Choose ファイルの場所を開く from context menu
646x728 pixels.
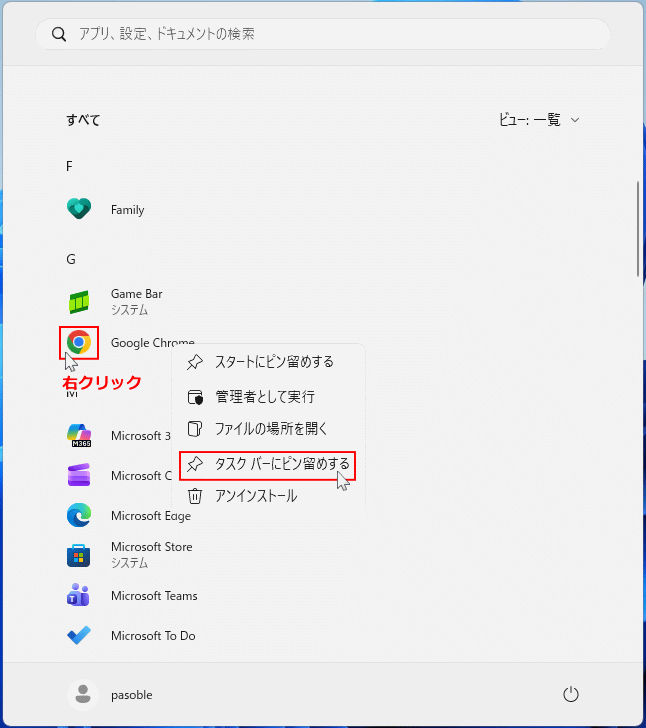tap(268, 429)
